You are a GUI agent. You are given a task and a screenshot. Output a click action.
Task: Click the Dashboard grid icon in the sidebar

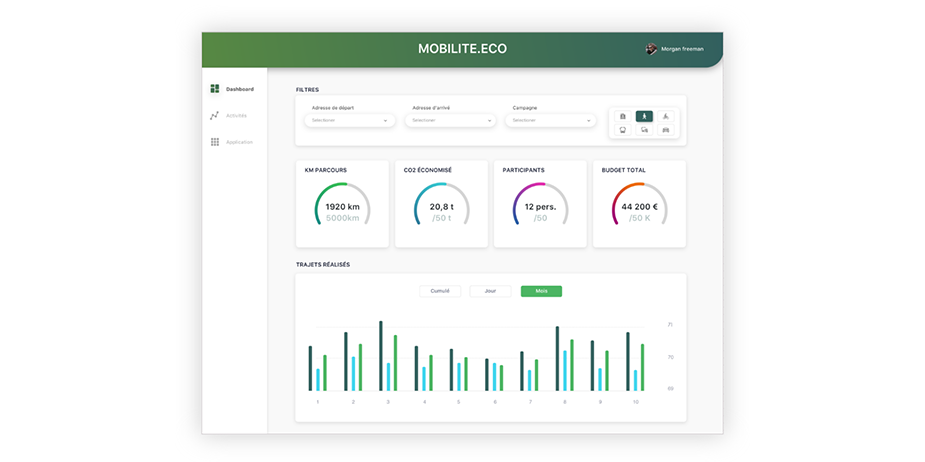[215, 89]
